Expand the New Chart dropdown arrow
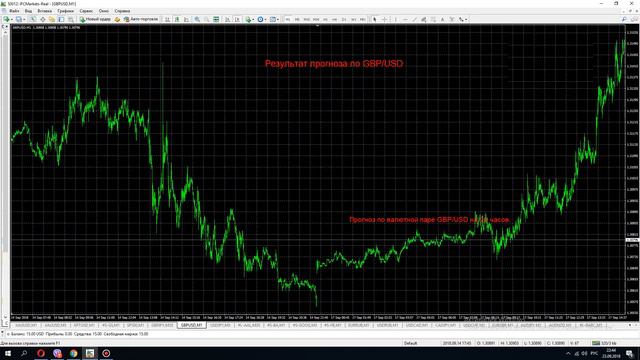Image resolution: width=640 pixels, height=360 pixels. click(11, 19)
